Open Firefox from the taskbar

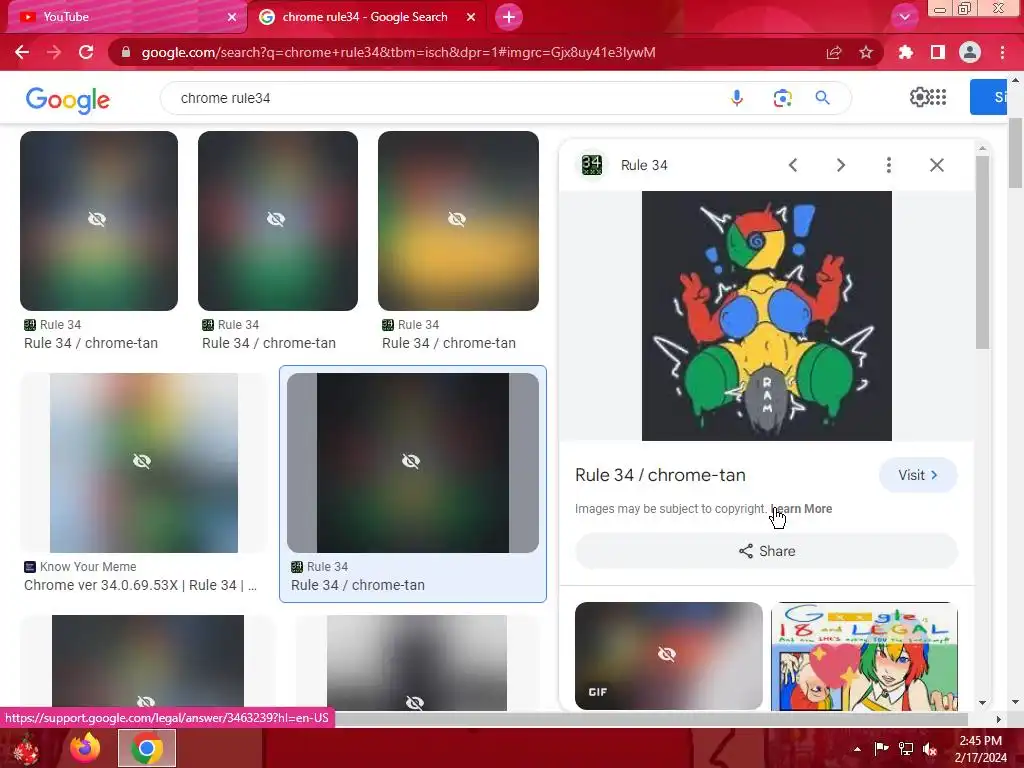click(85, 748)
